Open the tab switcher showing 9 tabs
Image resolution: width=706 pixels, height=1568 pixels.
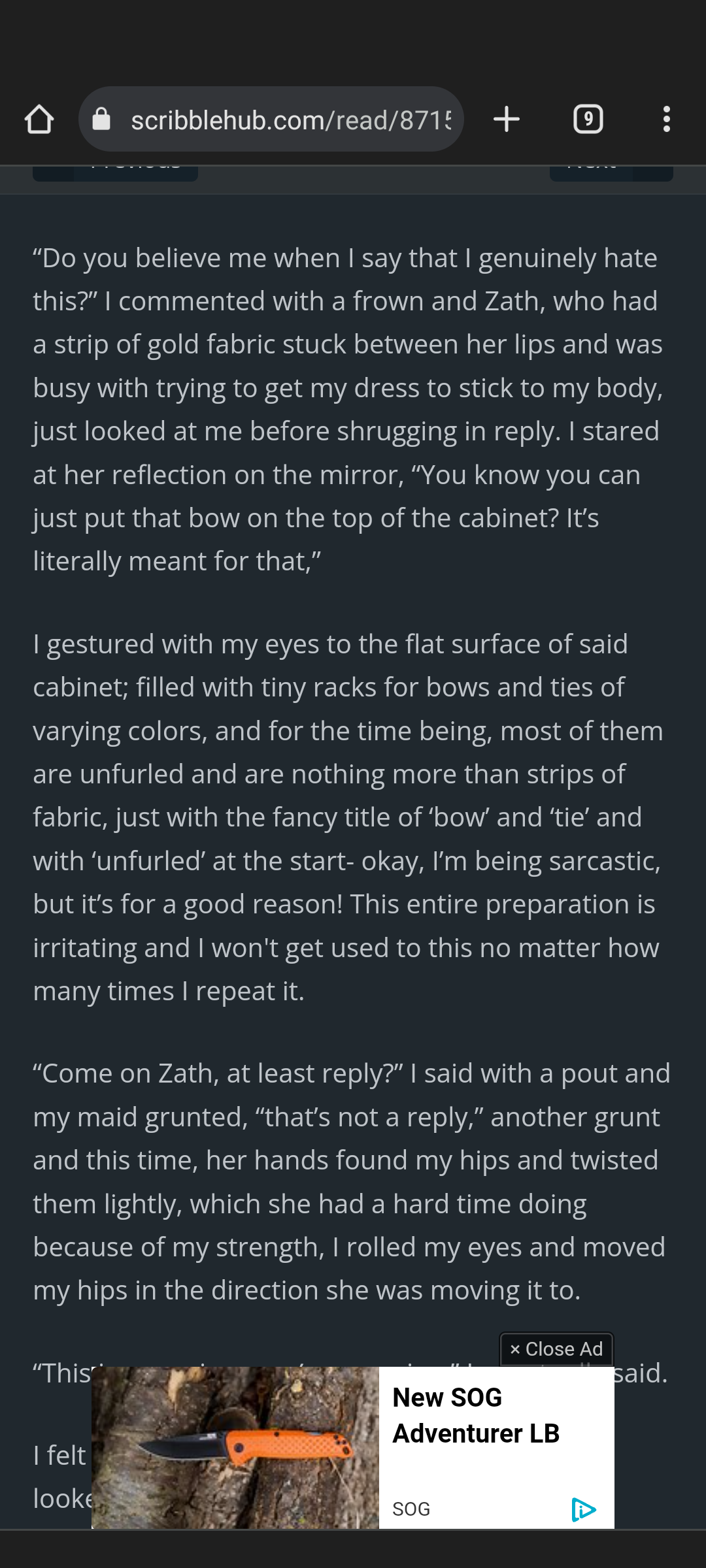click(x=588, y=120)
